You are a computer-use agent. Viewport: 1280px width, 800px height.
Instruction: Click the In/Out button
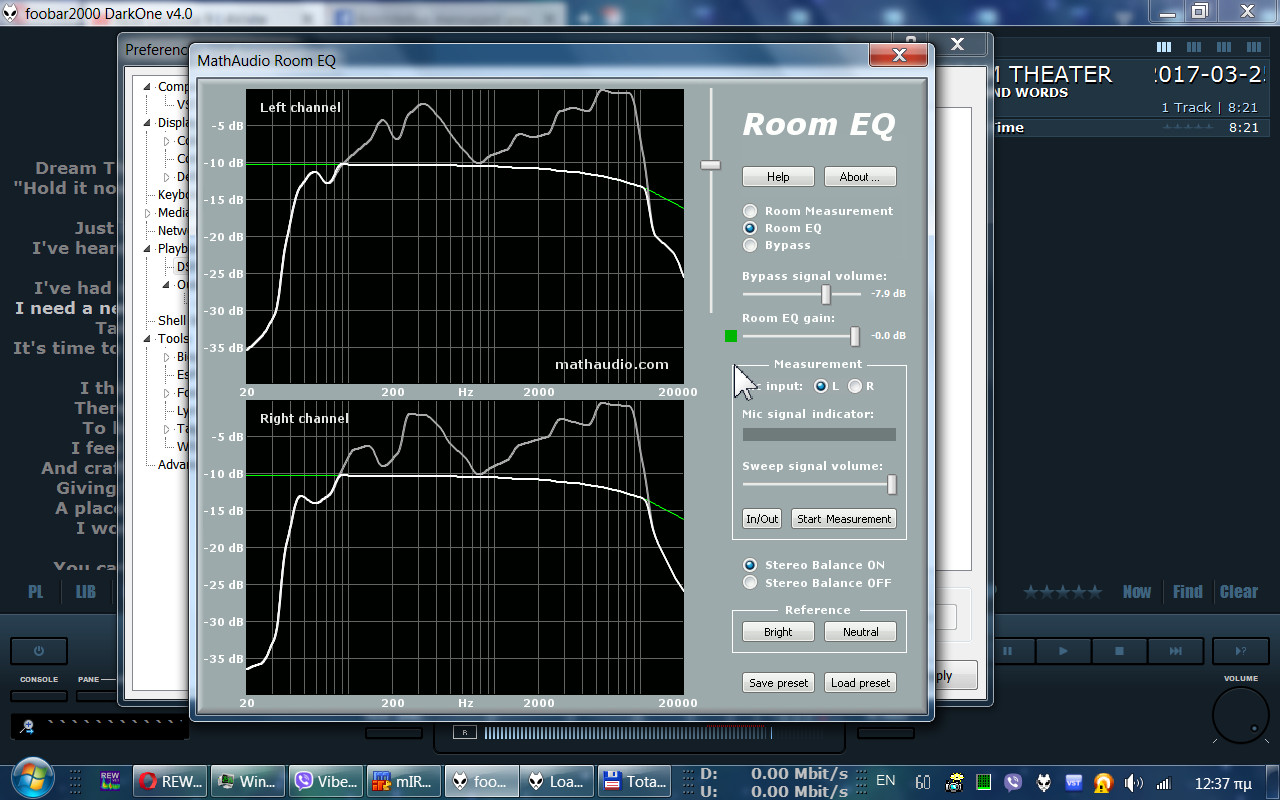point(762,519)
